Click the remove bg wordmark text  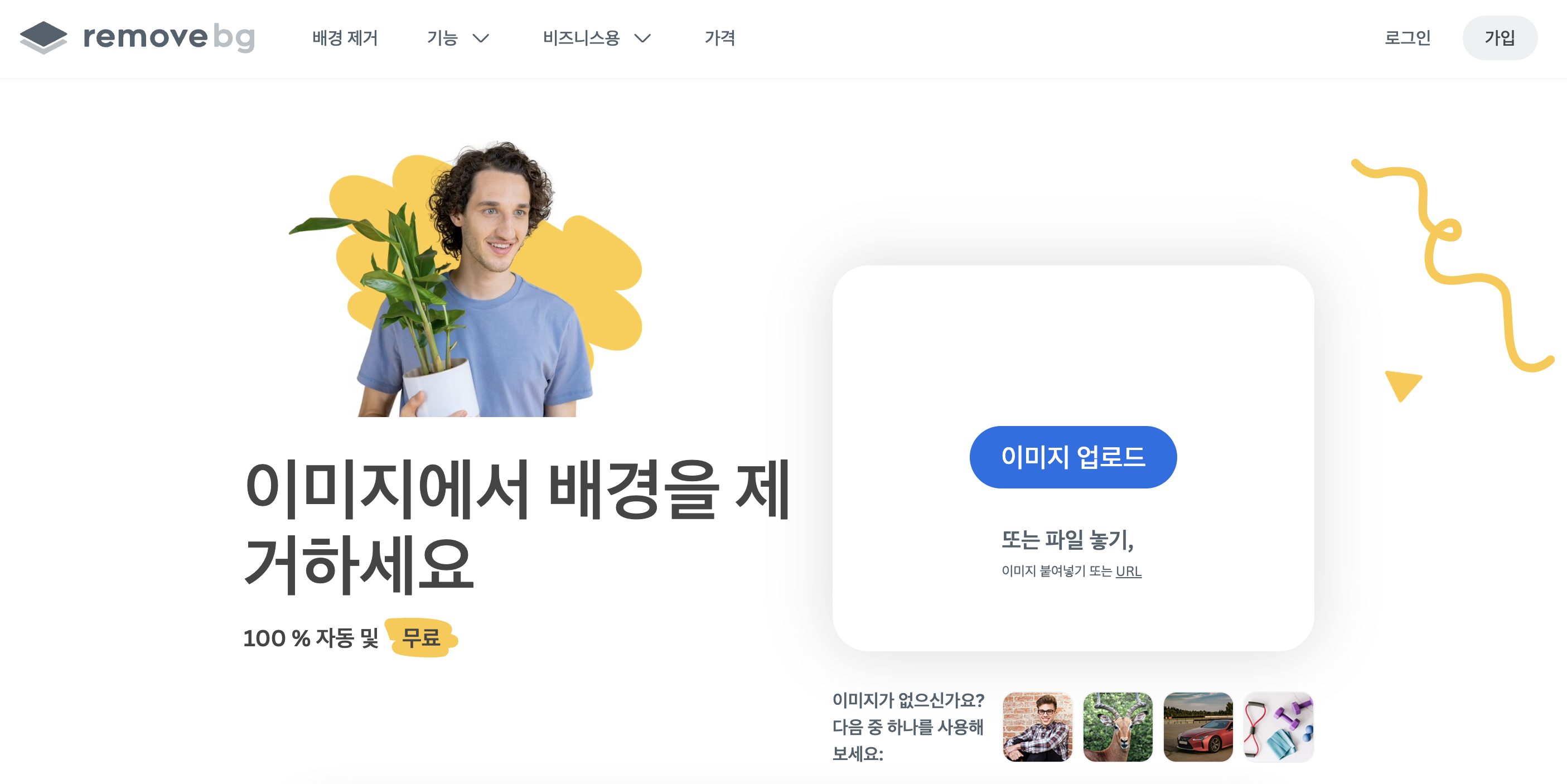(x=169, y=37)
